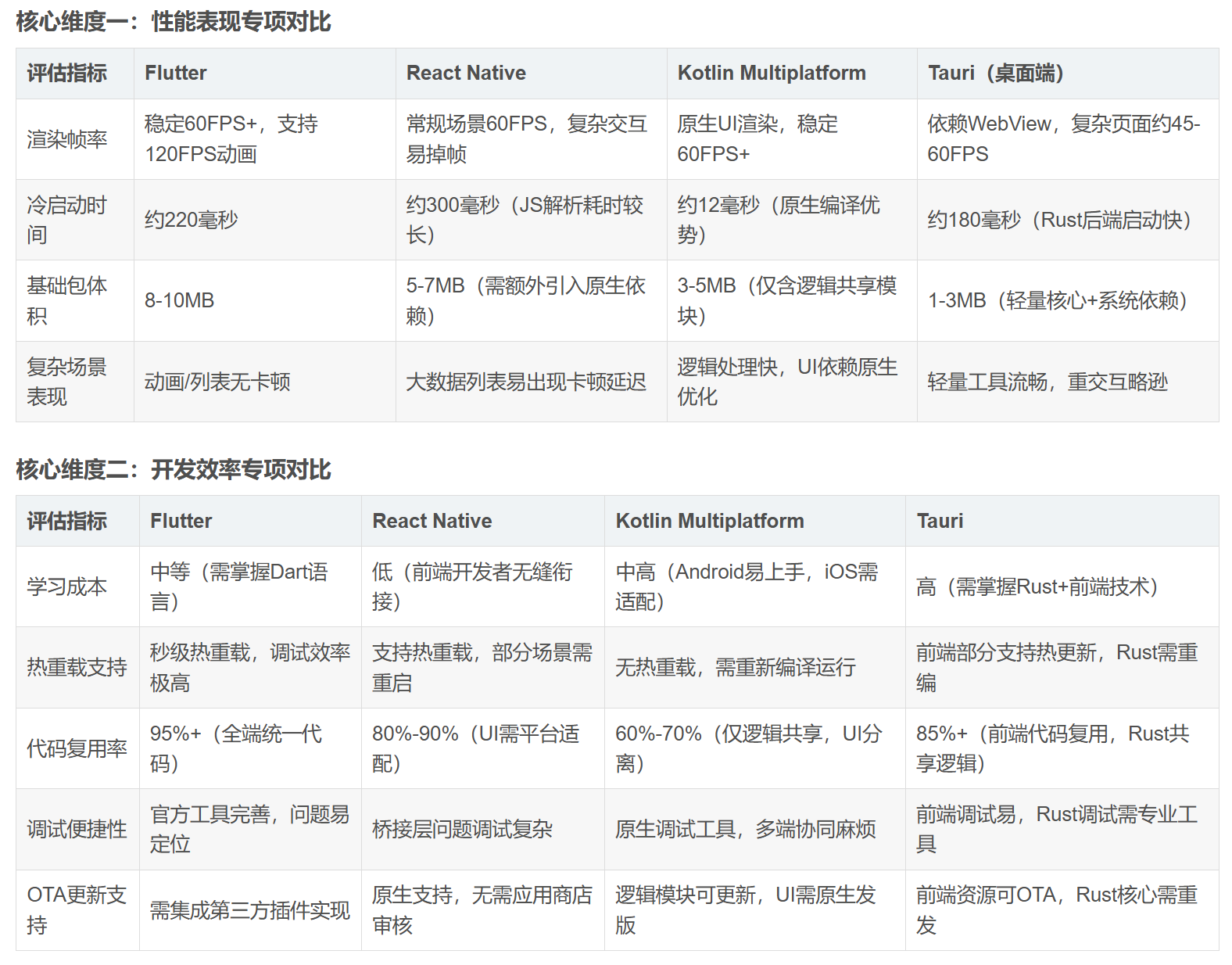The image size is (1232, 965).
Task: Select the 基础包体积 row label
Action: (x=75, y=300)
